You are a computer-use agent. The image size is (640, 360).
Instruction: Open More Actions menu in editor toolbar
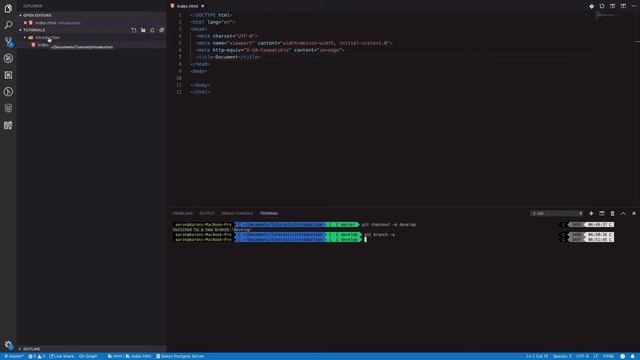[x=634, y=6]
